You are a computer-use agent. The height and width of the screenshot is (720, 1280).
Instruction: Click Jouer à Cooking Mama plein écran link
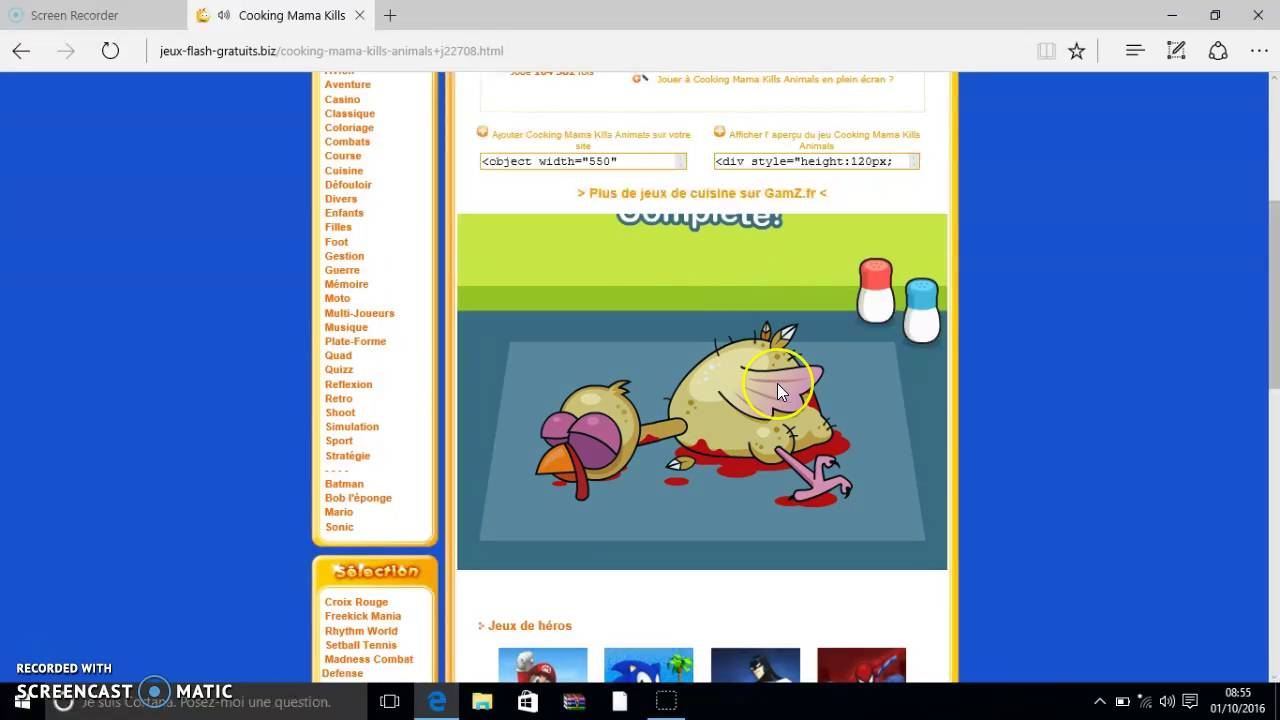point(775,79)
